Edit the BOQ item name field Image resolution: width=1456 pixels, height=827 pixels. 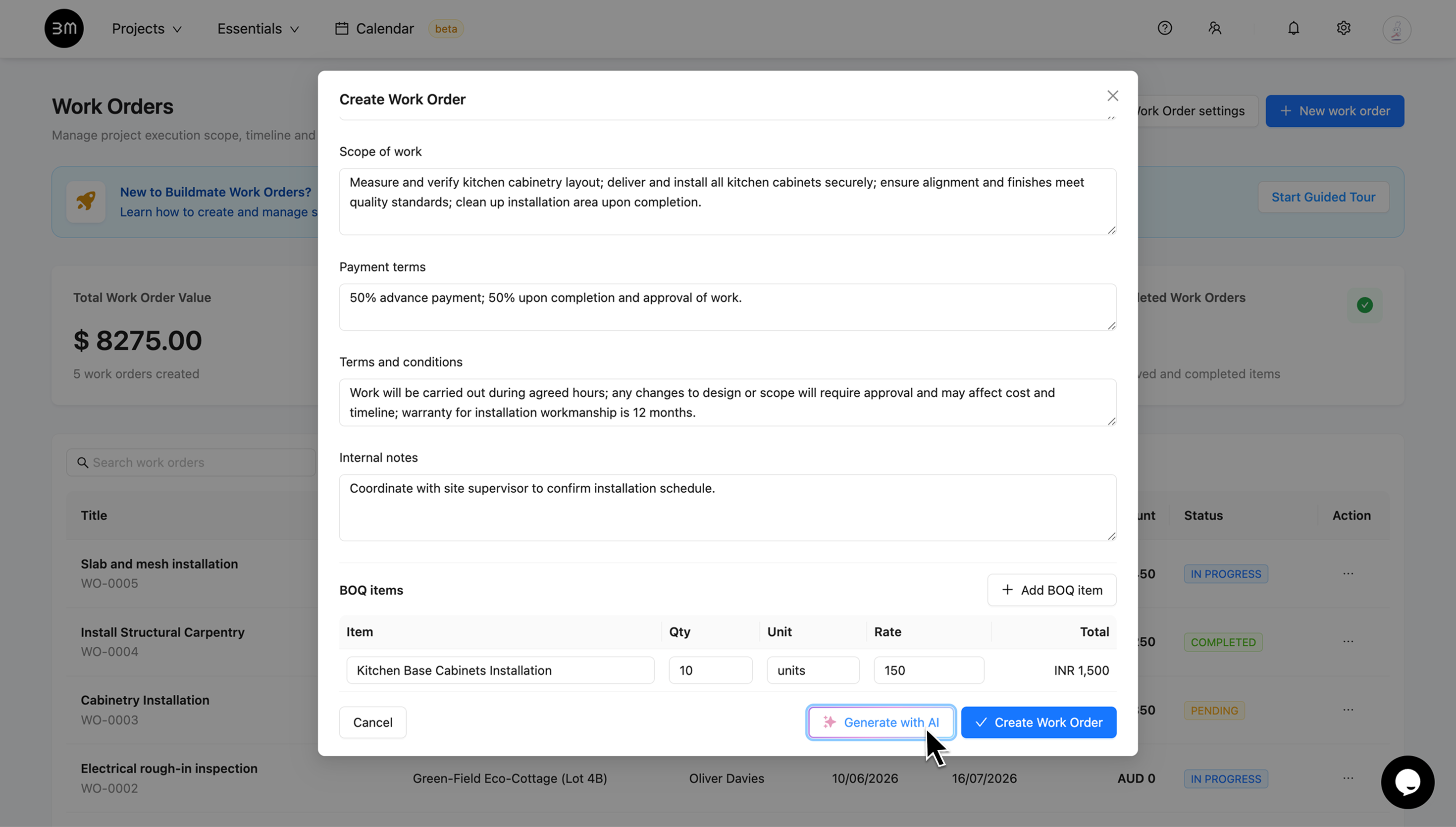(x=500, y=670)
